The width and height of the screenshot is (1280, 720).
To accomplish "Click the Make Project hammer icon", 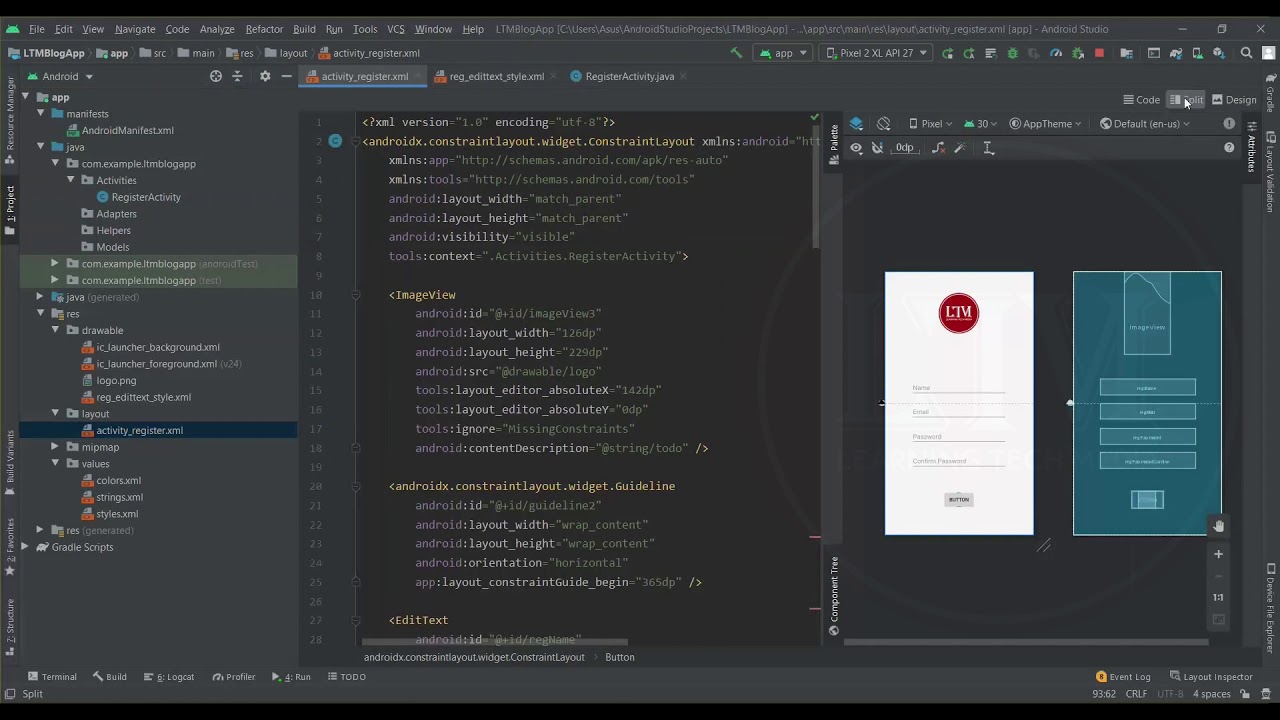I will tap(737, 53).
